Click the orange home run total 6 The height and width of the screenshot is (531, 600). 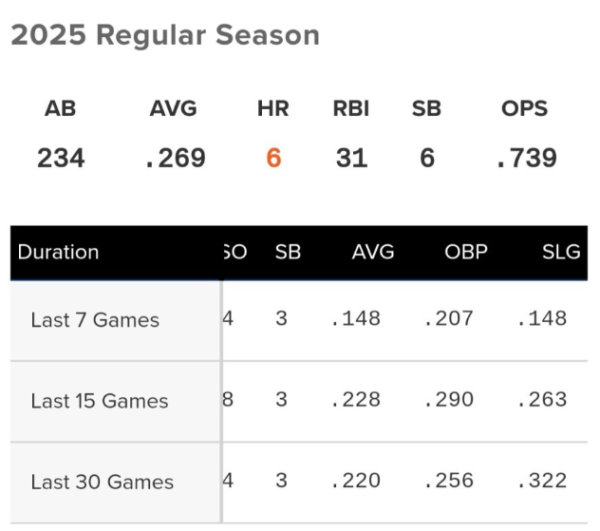273,158
